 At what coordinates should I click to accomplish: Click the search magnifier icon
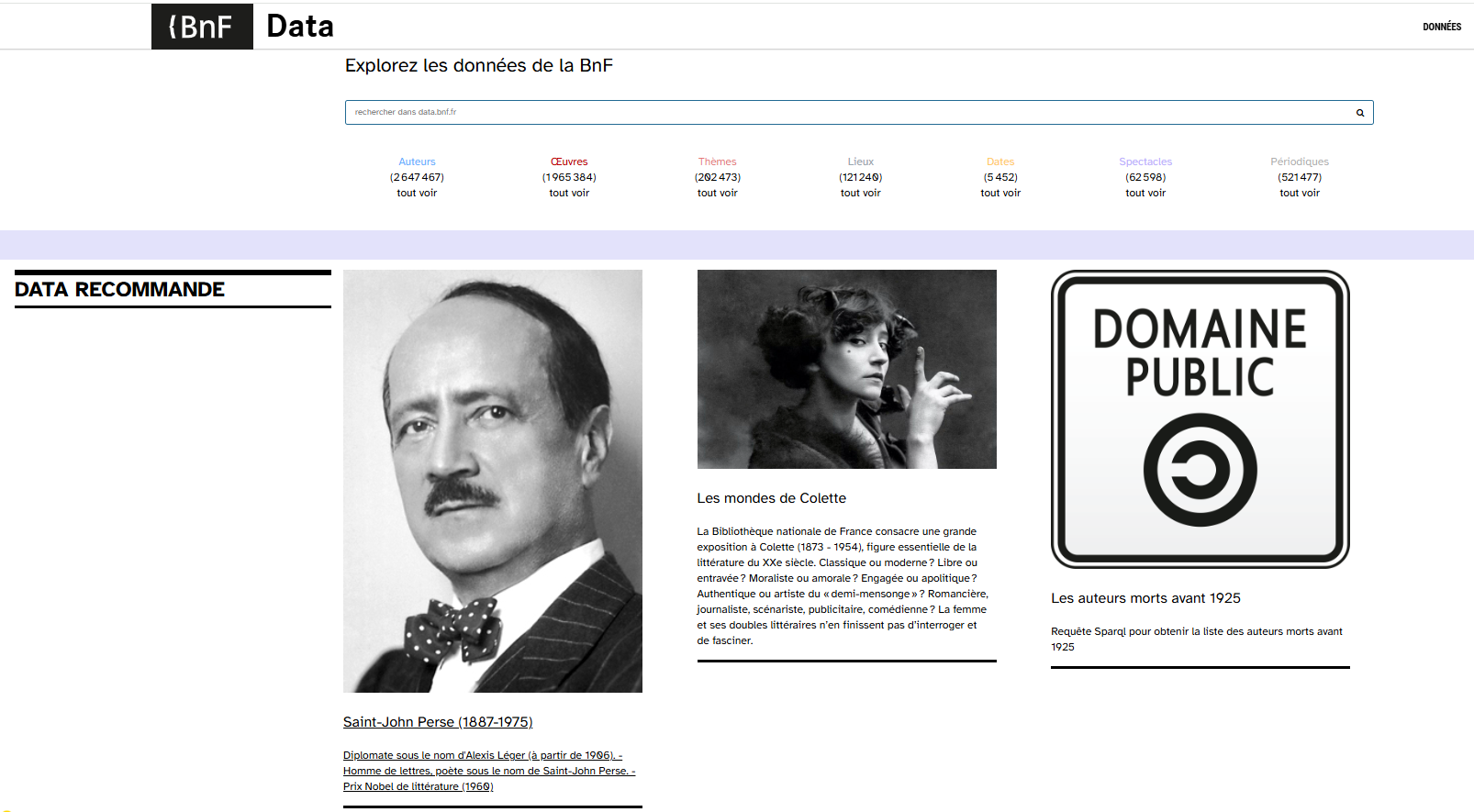1359,113
